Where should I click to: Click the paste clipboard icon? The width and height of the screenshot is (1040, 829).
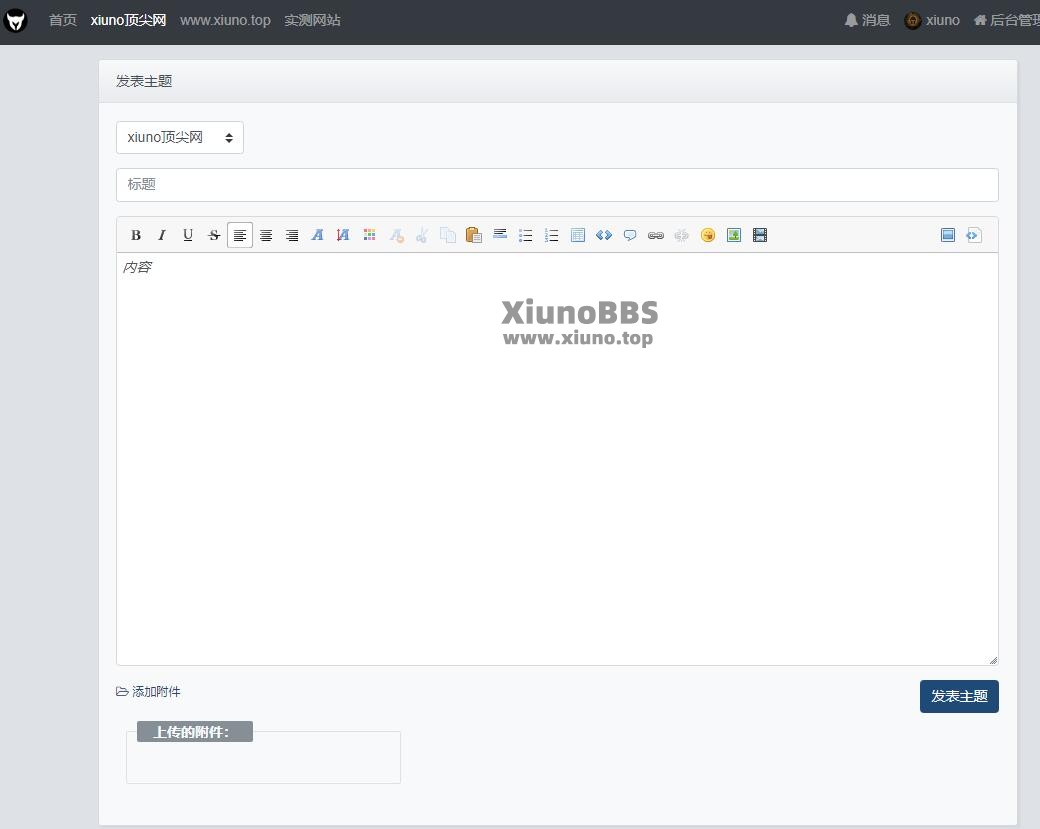(x=474, y=235)
